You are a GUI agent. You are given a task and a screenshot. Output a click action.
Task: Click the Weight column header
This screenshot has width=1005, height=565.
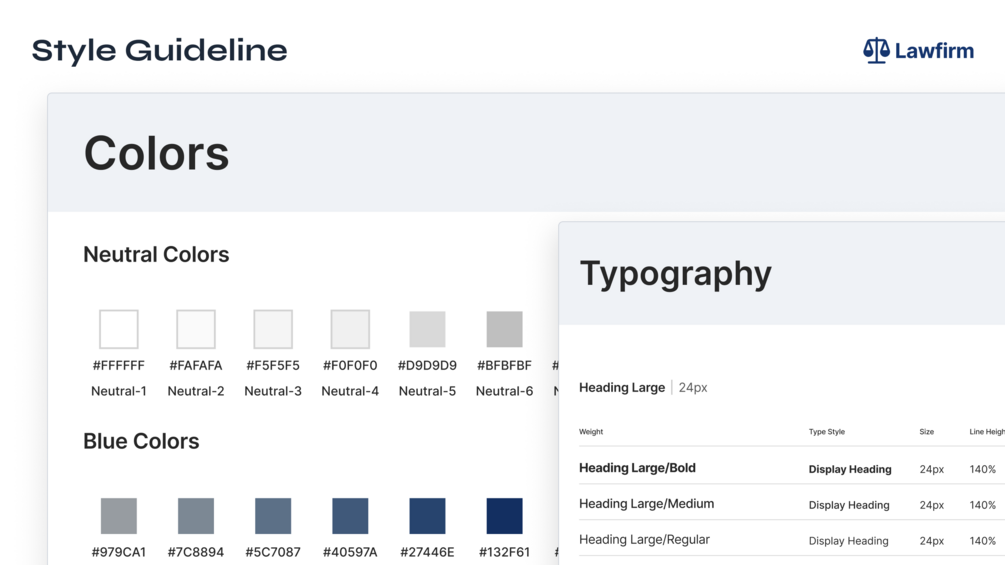591,432
